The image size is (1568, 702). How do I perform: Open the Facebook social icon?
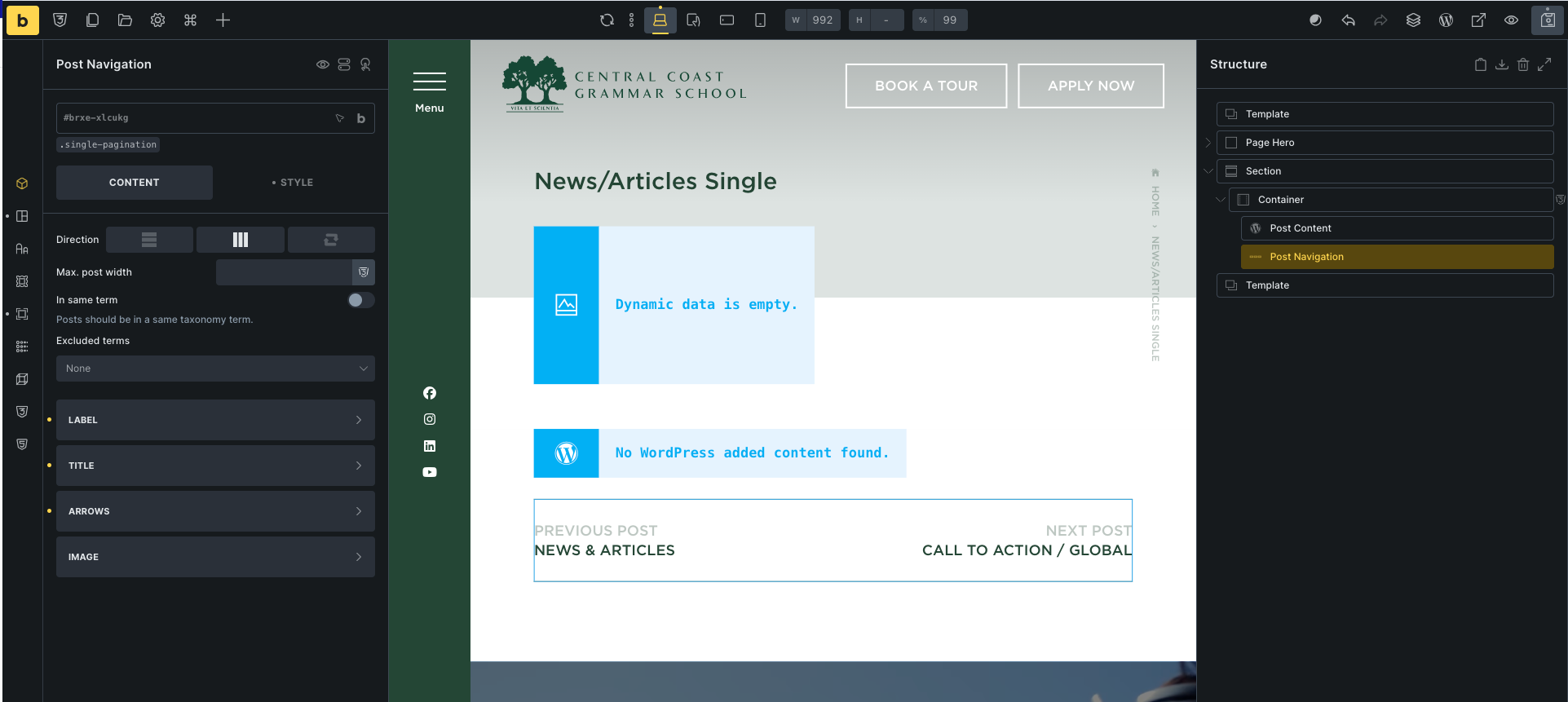[430, 393]
